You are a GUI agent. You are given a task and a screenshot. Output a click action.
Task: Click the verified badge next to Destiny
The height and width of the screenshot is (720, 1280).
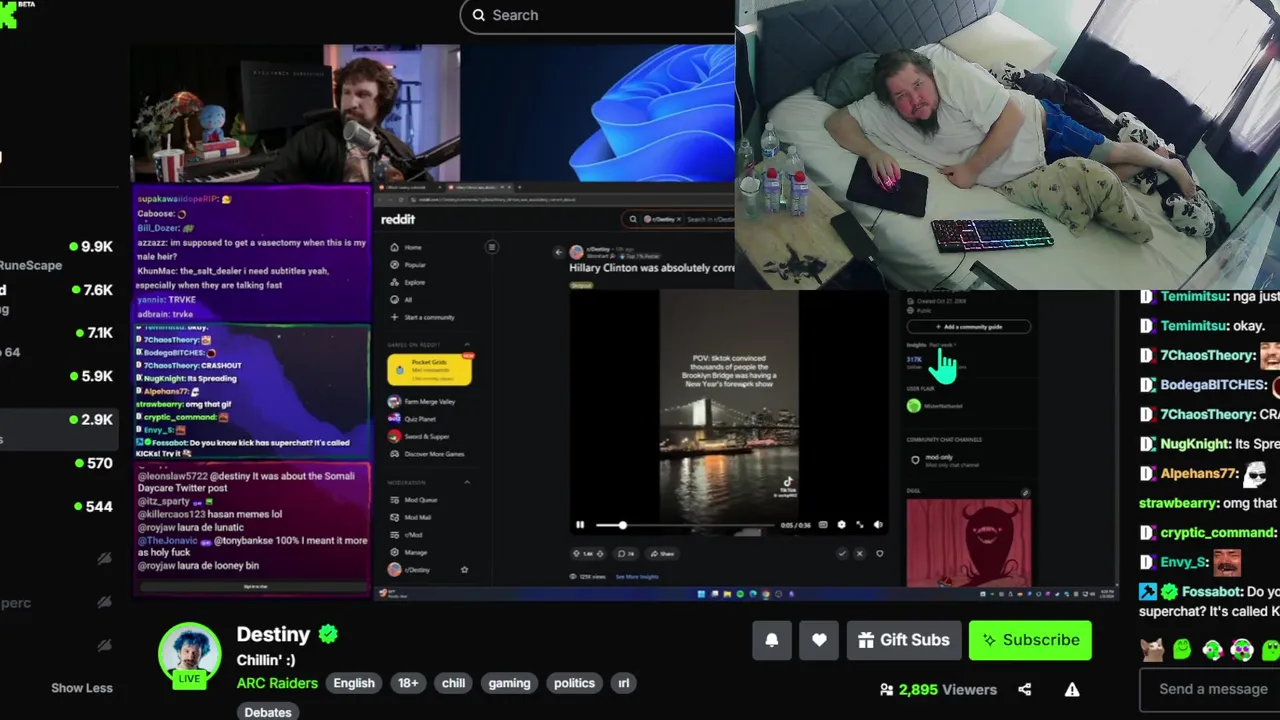[x=328, y=634]
